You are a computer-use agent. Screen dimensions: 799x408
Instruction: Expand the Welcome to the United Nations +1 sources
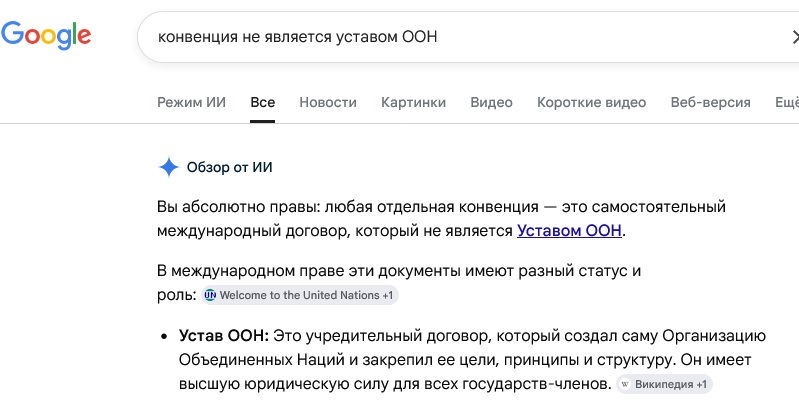point(300,295)
